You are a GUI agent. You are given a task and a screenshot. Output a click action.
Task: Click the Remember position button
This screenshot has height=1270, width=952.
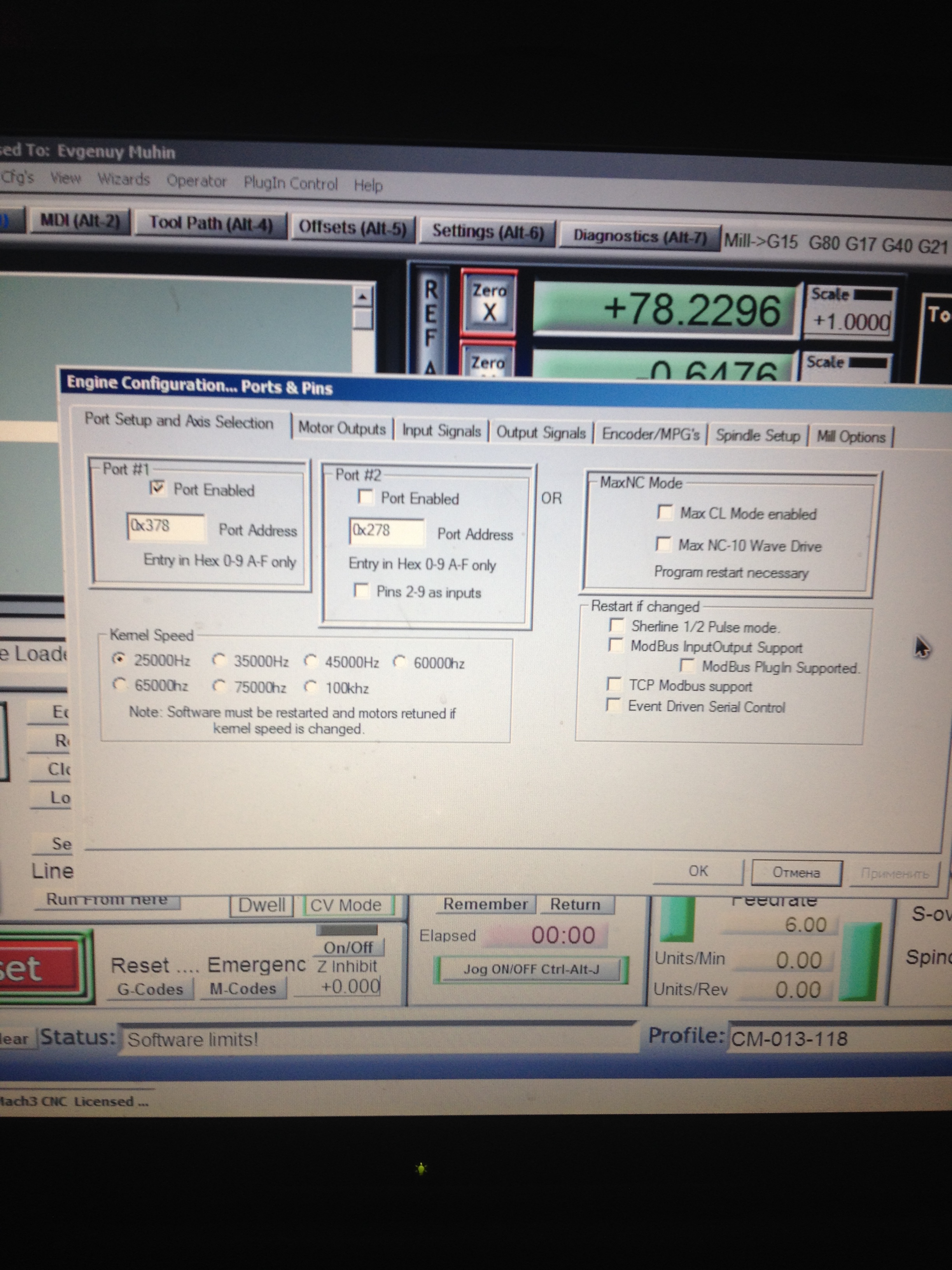tap(485, 904)
